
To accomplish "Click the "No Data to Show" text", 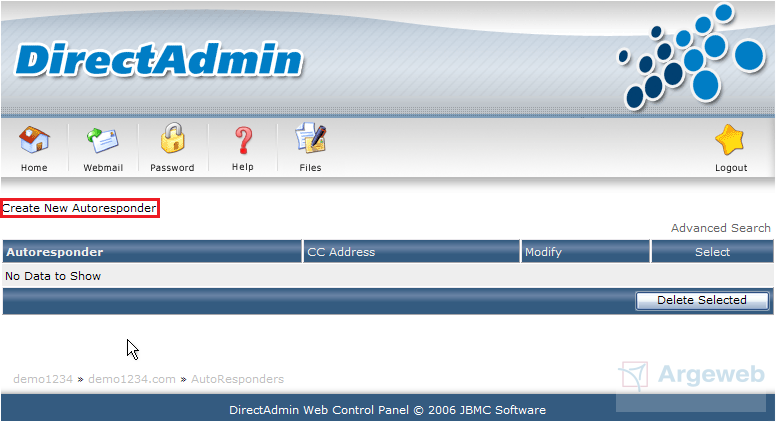I will coord(53,276).
